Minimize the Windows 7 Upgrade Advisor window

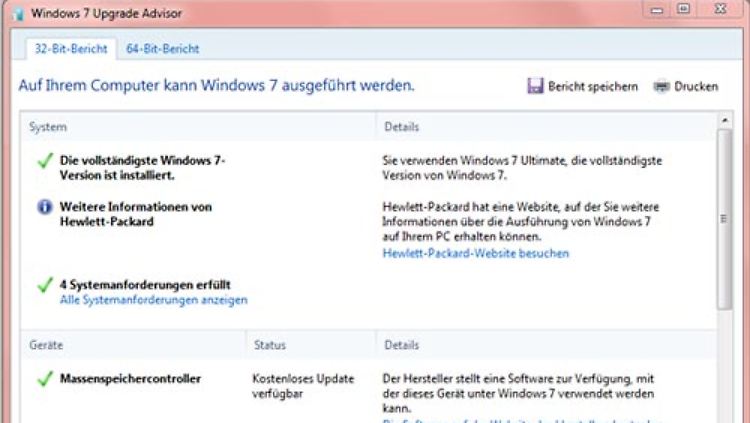(x=657, y=10)
